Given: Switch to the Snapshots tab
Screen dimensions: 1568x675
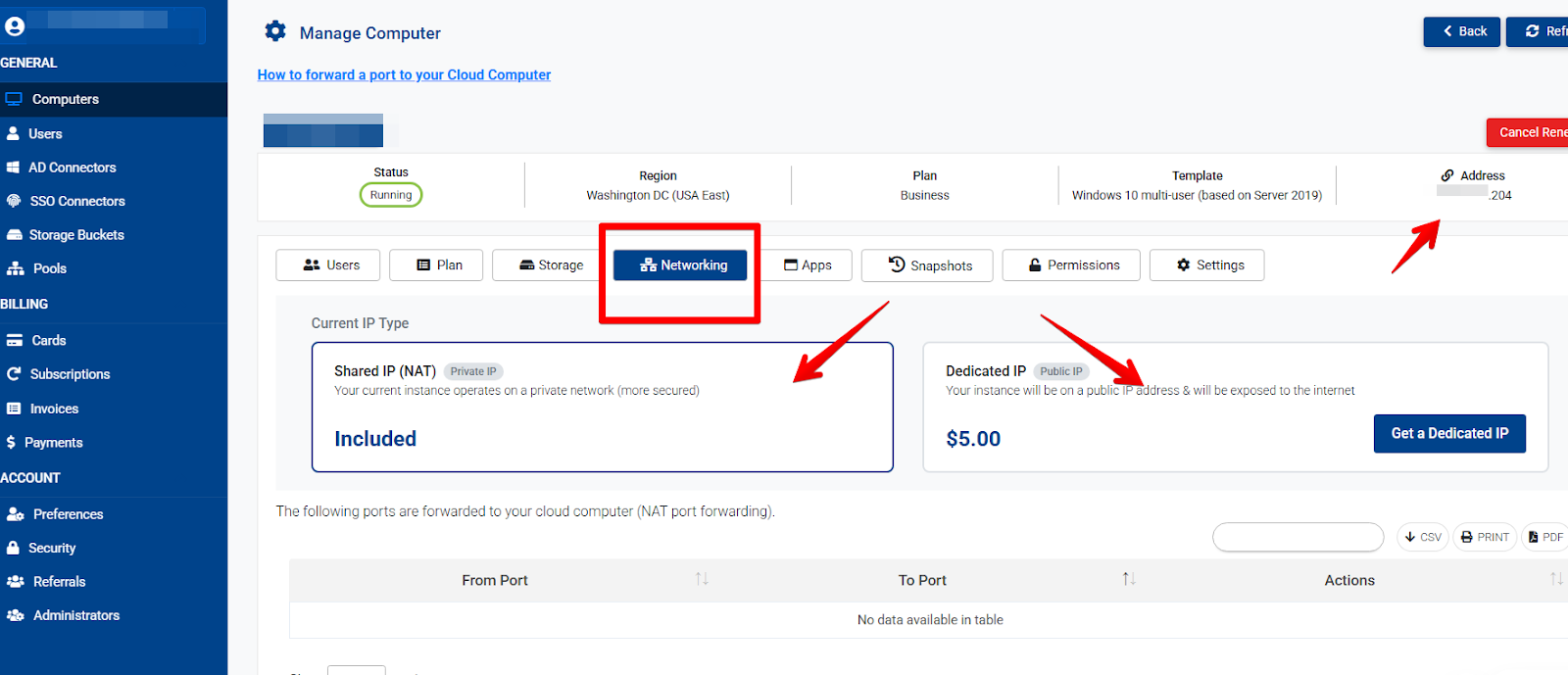Looking at the screenshot, I should point(927,265).
